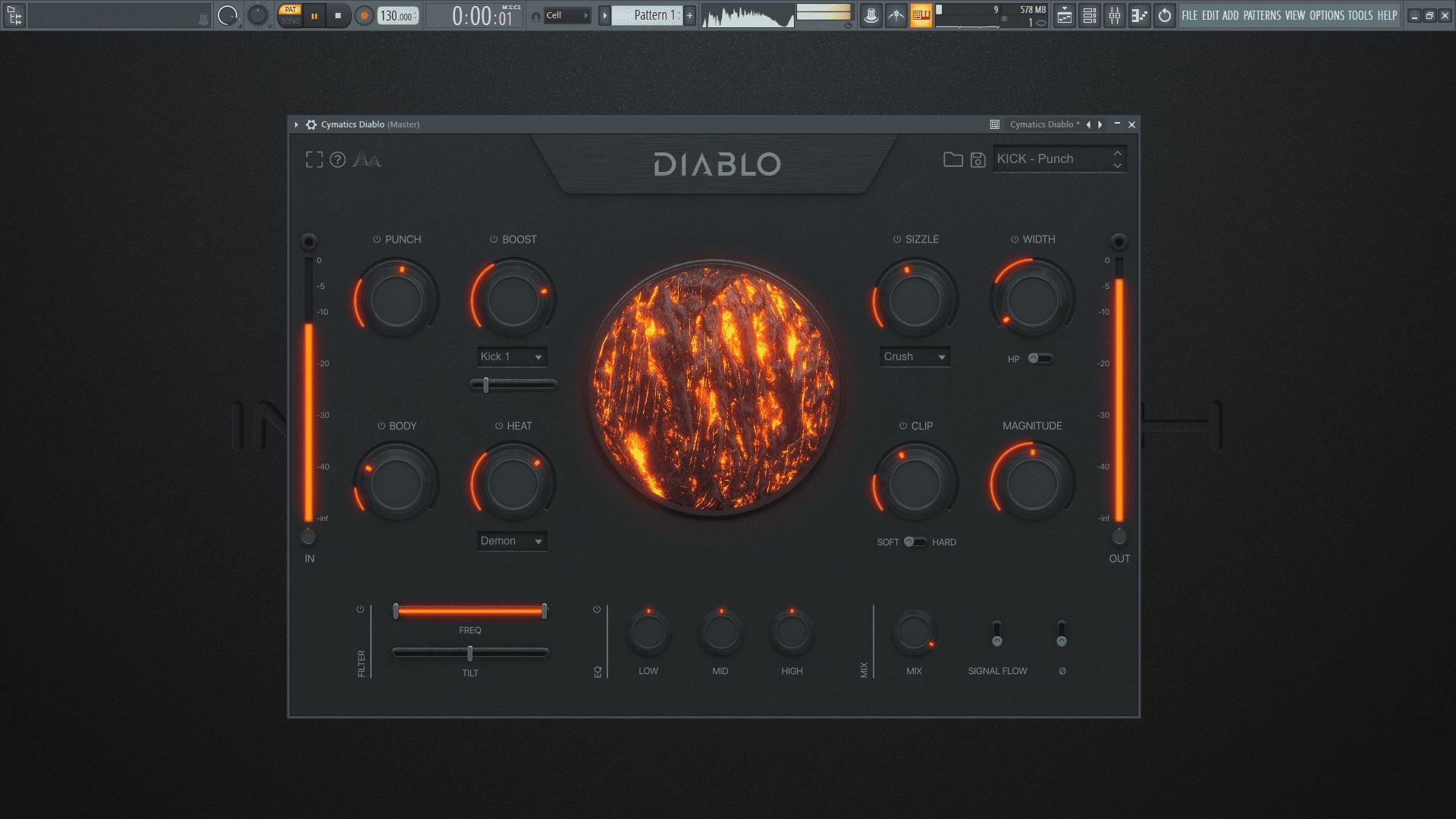Image resolution: width=1456 pixels, height=819 pixels.
Task: Click the headphone icon left of Cell
Action: click(x=536, y=16)
